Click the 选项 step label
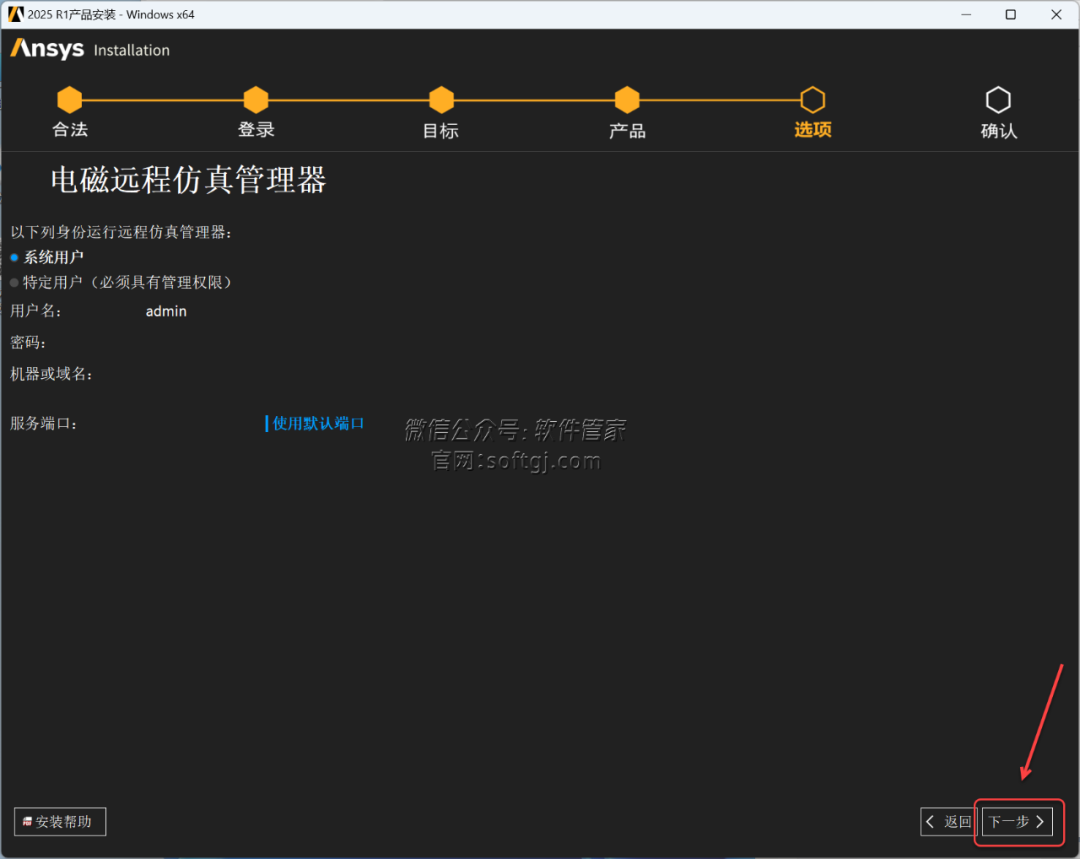This screenshot has height=859, width=1080. [813, 130]
